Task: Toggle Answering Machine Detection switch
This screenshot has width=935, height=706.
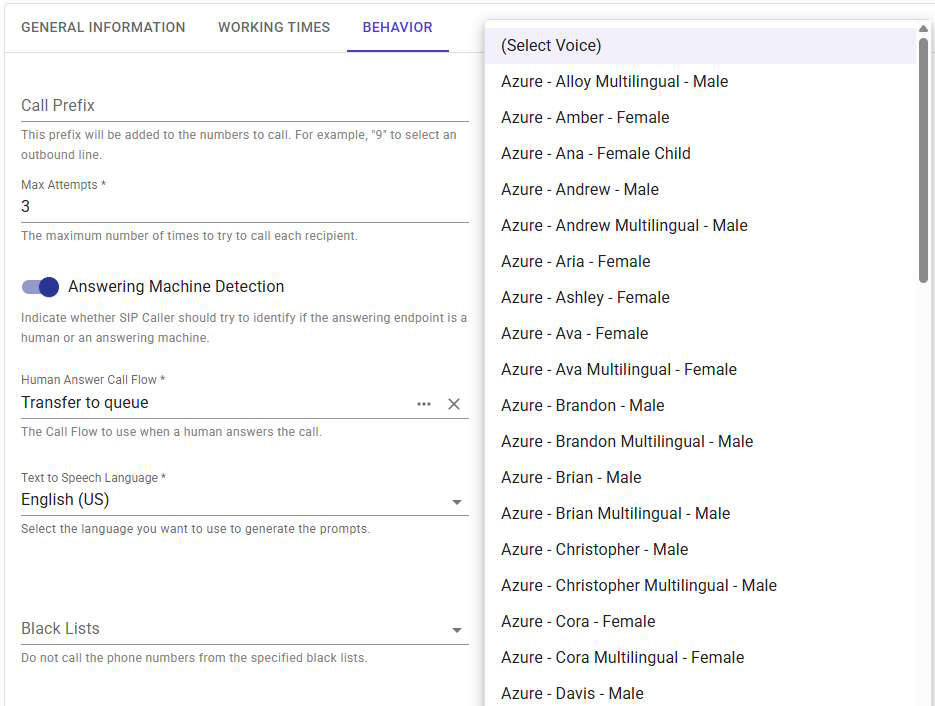Action: (x=41, y=287)
